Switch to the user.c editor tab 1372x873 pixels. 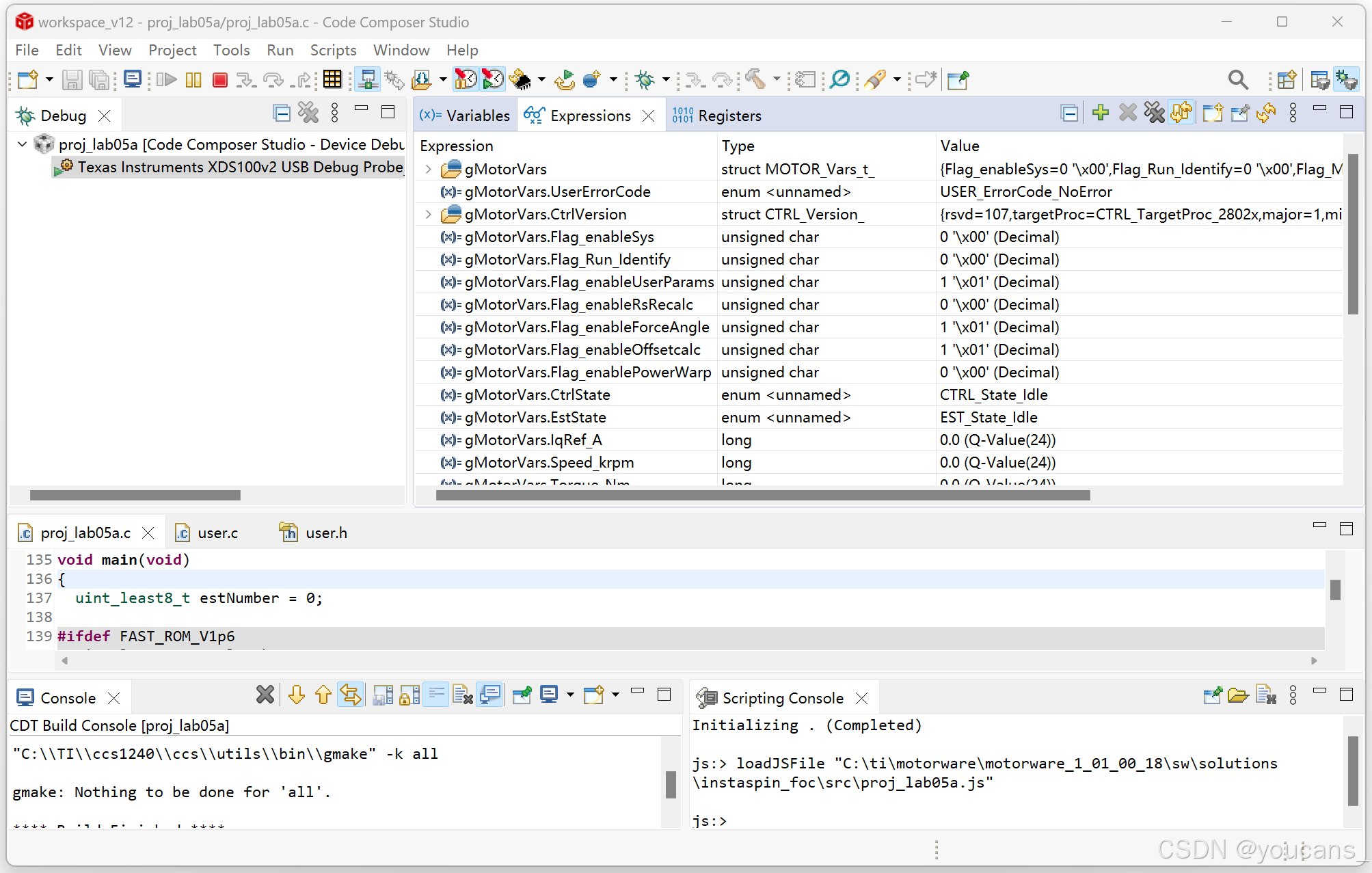207,533
